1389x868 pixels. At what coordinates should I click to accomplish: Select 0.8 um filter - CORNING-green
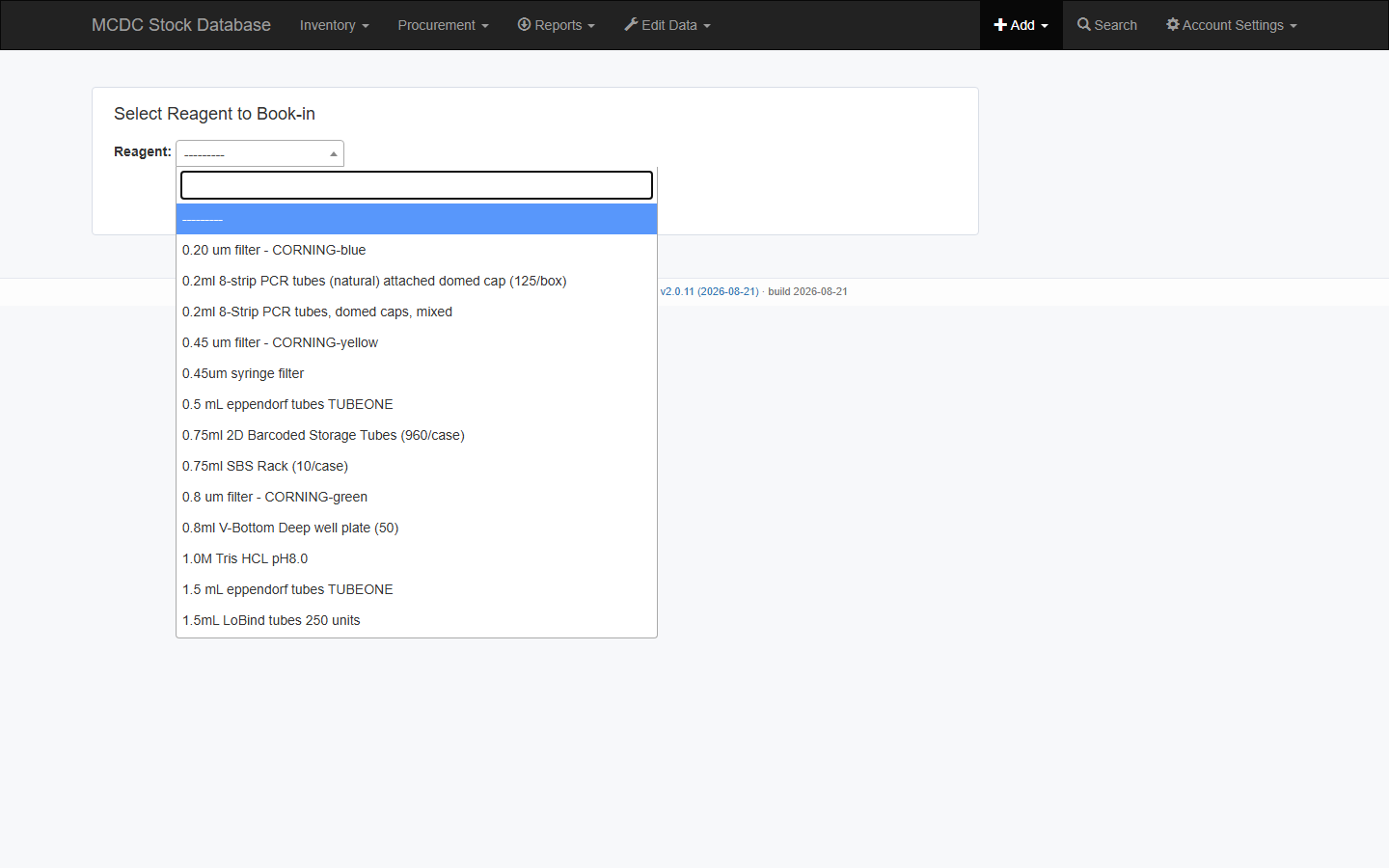click(x=417, y=497)
